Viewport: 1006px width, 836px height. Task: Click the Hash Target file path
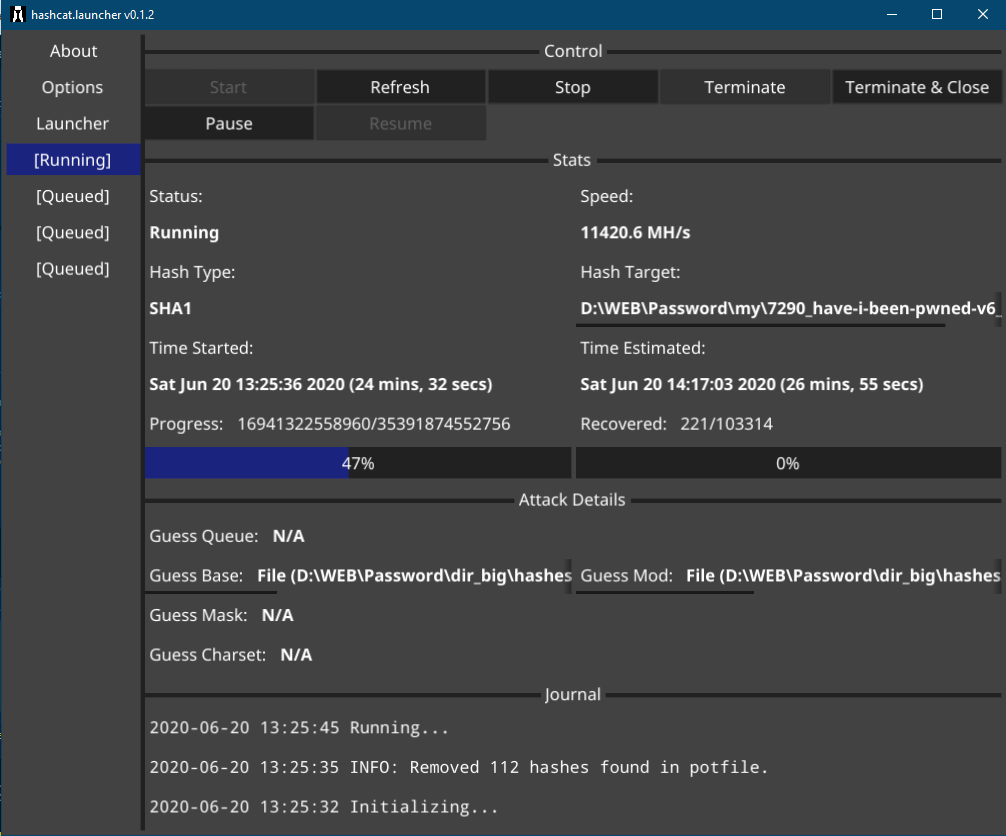pos(790,309)
